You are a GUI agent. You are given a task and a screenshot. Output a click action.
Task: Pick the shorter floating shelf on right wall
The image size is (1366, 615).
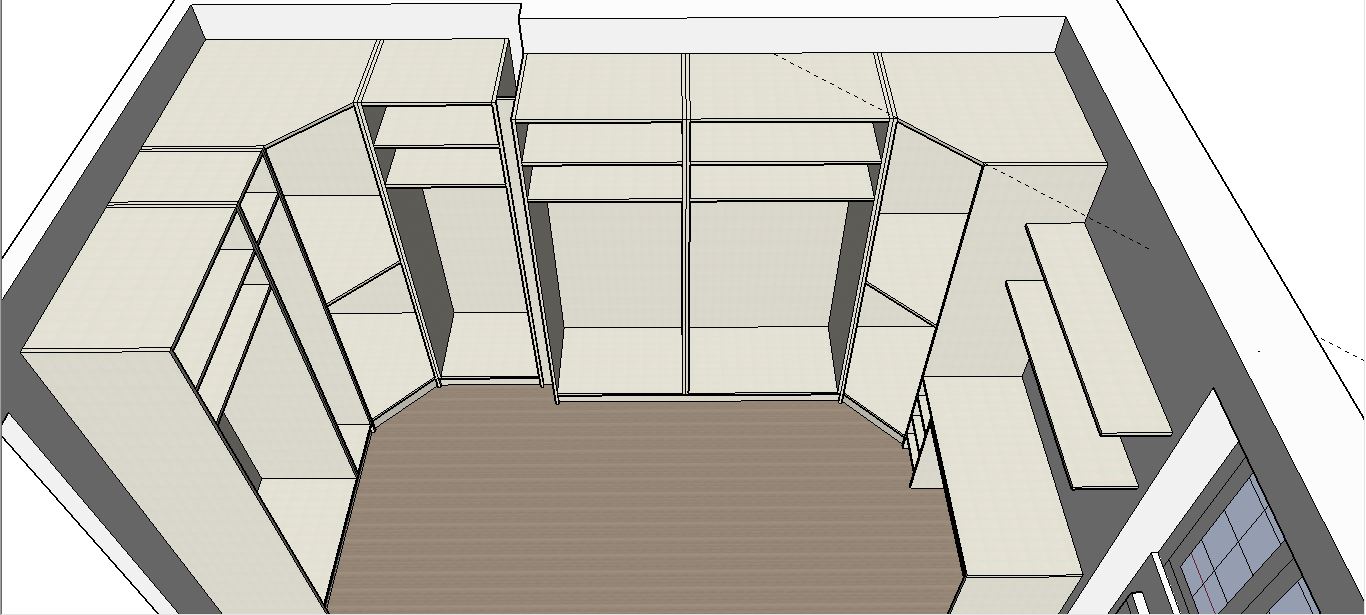click(1070, 385)
